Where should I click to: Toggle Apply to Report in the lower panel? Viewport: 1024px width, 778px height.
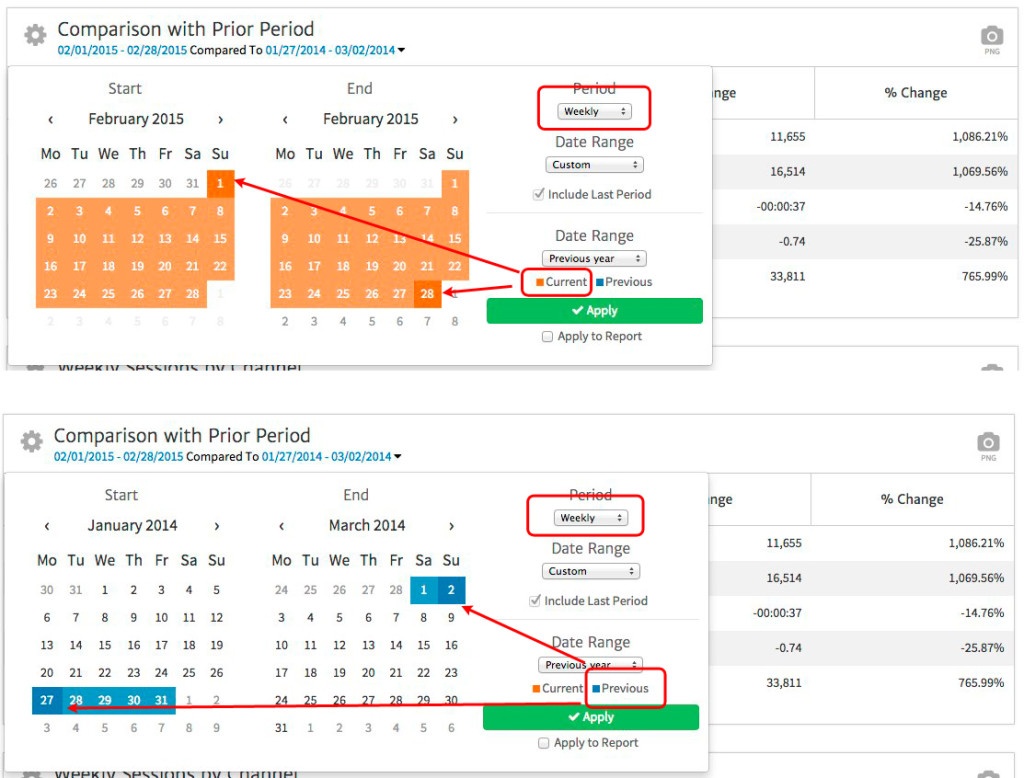click(543, 742)
